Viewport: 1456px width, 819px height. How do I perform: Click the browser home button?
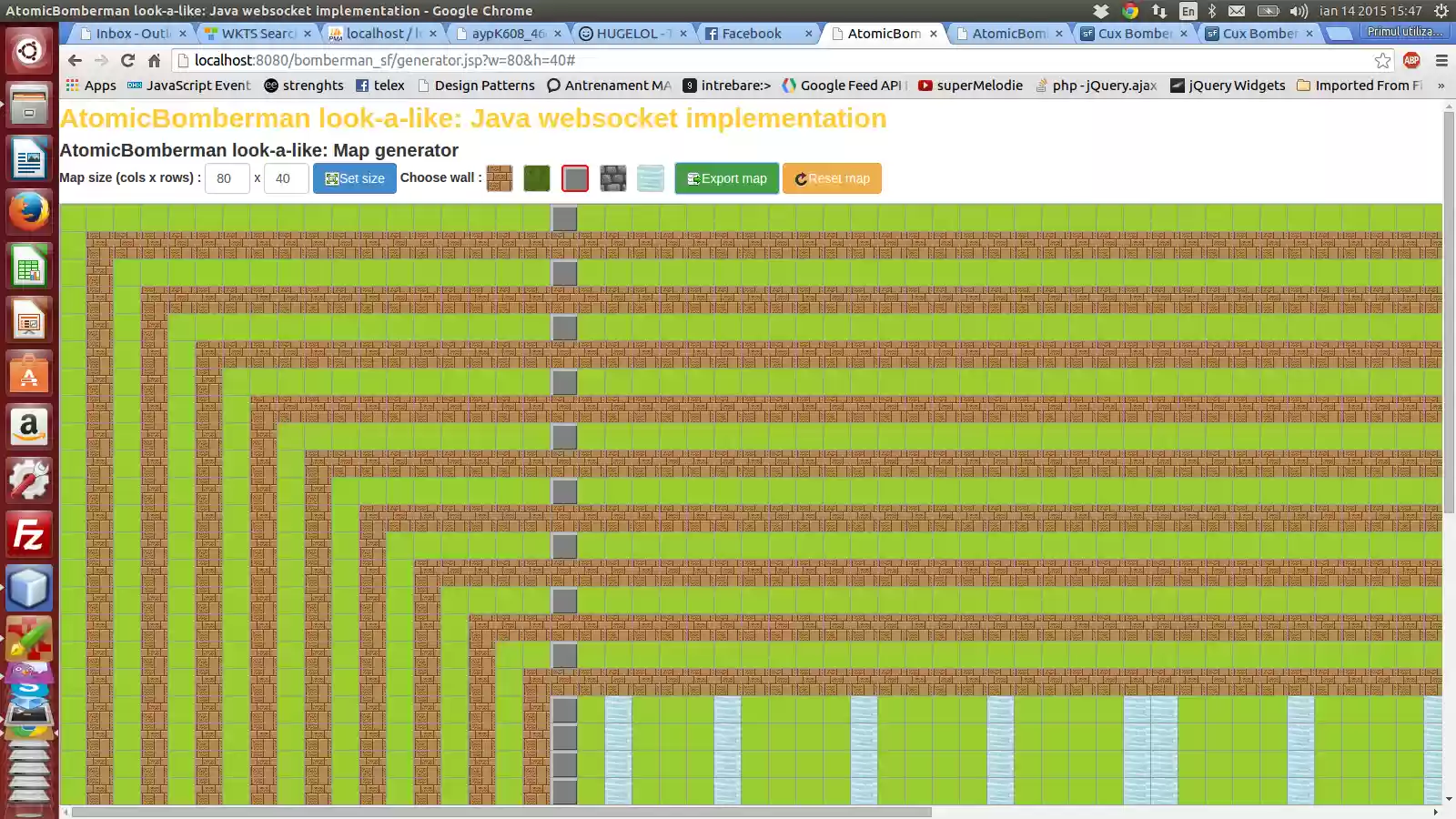pyautogui.click(x=153, y=61)
